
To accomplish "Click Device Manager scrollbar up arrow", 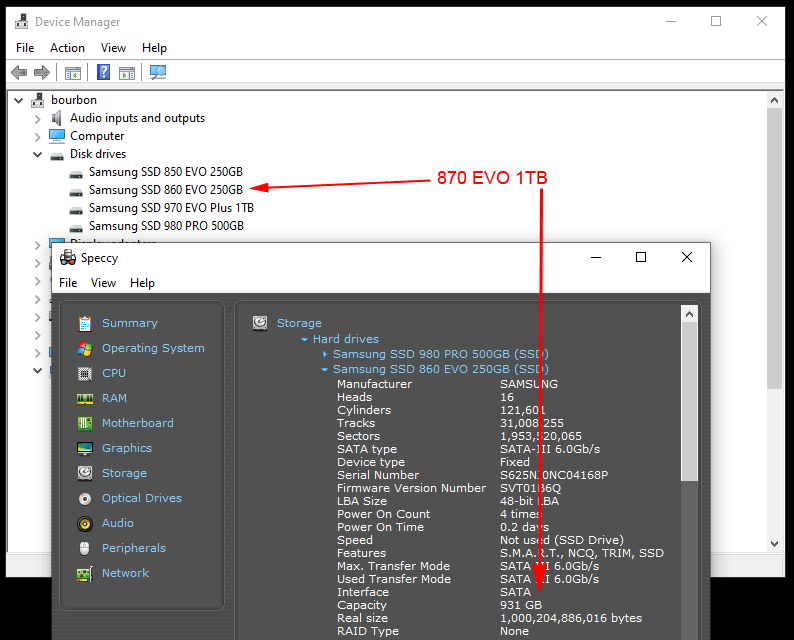I will (x=774, y=100).
